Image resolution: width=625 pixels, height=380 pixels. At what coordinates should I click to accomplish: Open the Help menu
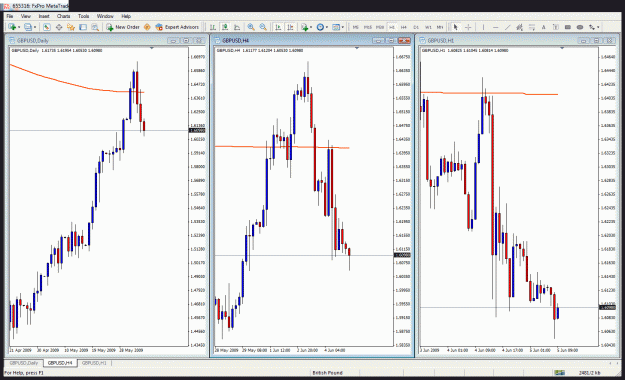pyautogui.click(x=126, y=16)
